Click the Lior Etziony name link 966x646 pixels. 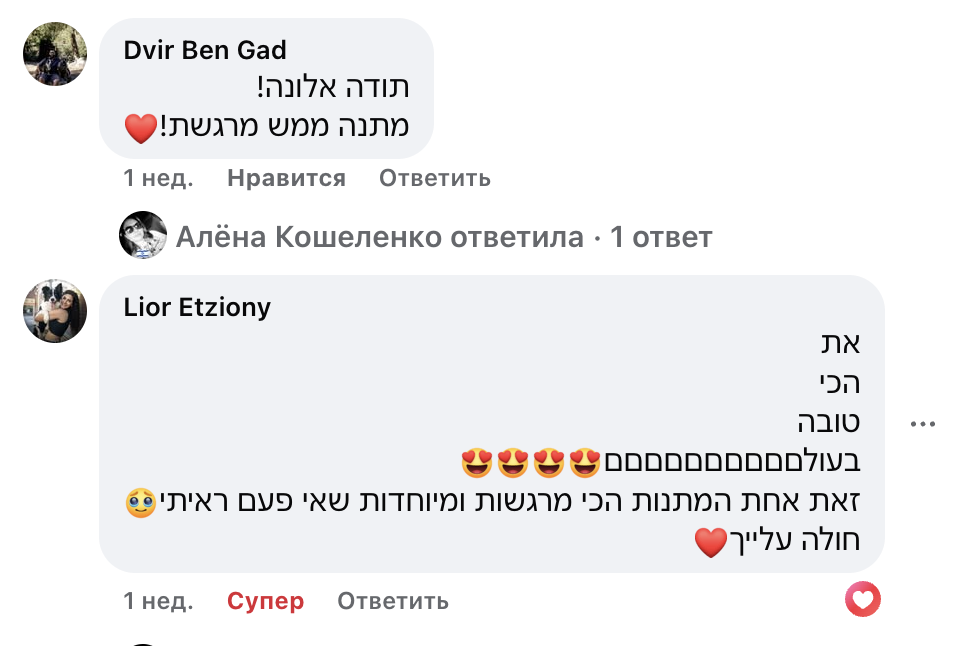click(197, 307)
